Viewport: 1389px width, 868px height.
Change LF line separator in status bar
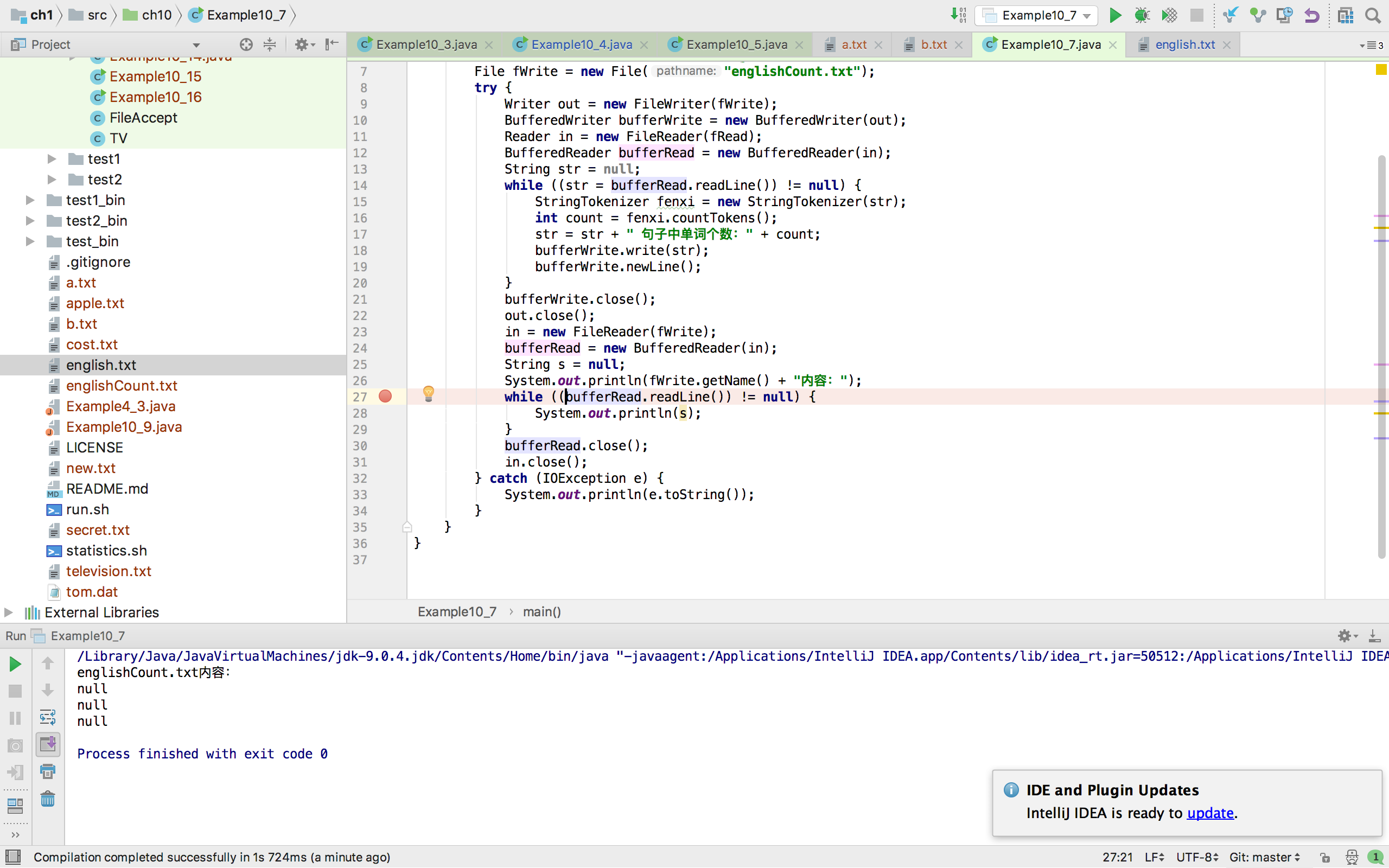1154,857
